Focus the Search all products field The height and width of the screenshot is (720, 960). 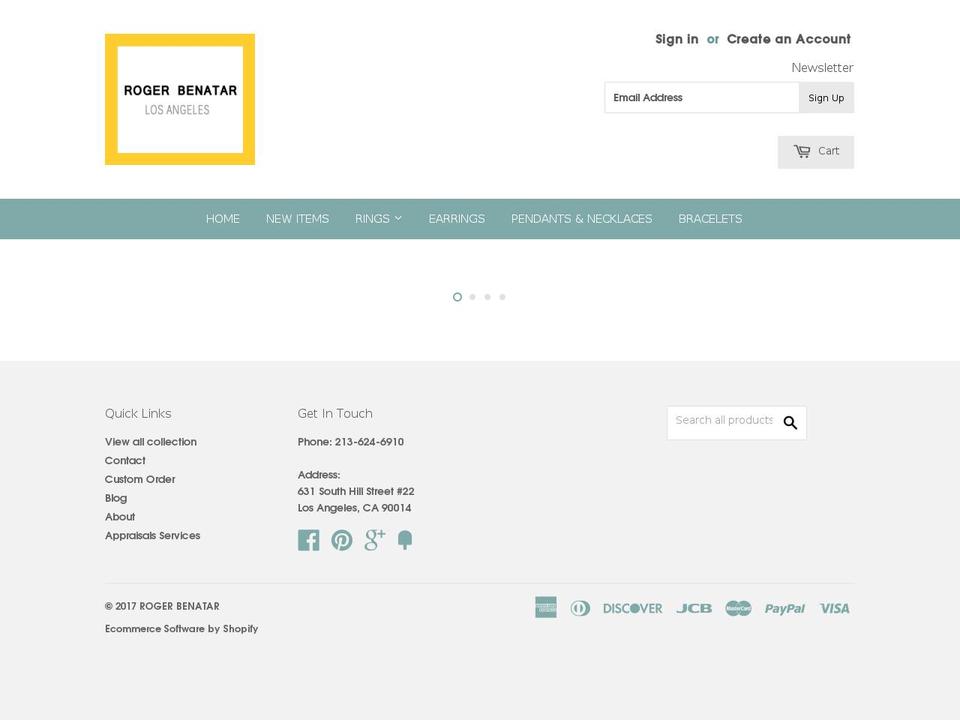tap(724, 421)
